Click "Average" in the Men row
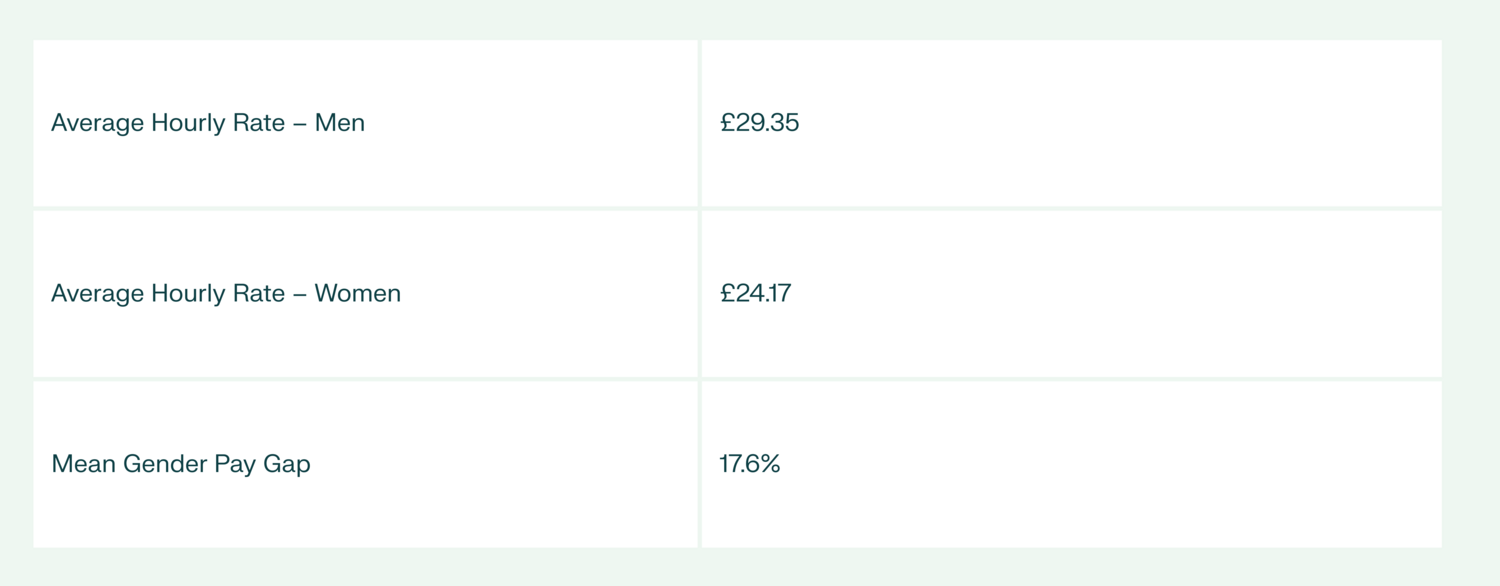This screenshot has width=1500, height=586. coord(98,123)
